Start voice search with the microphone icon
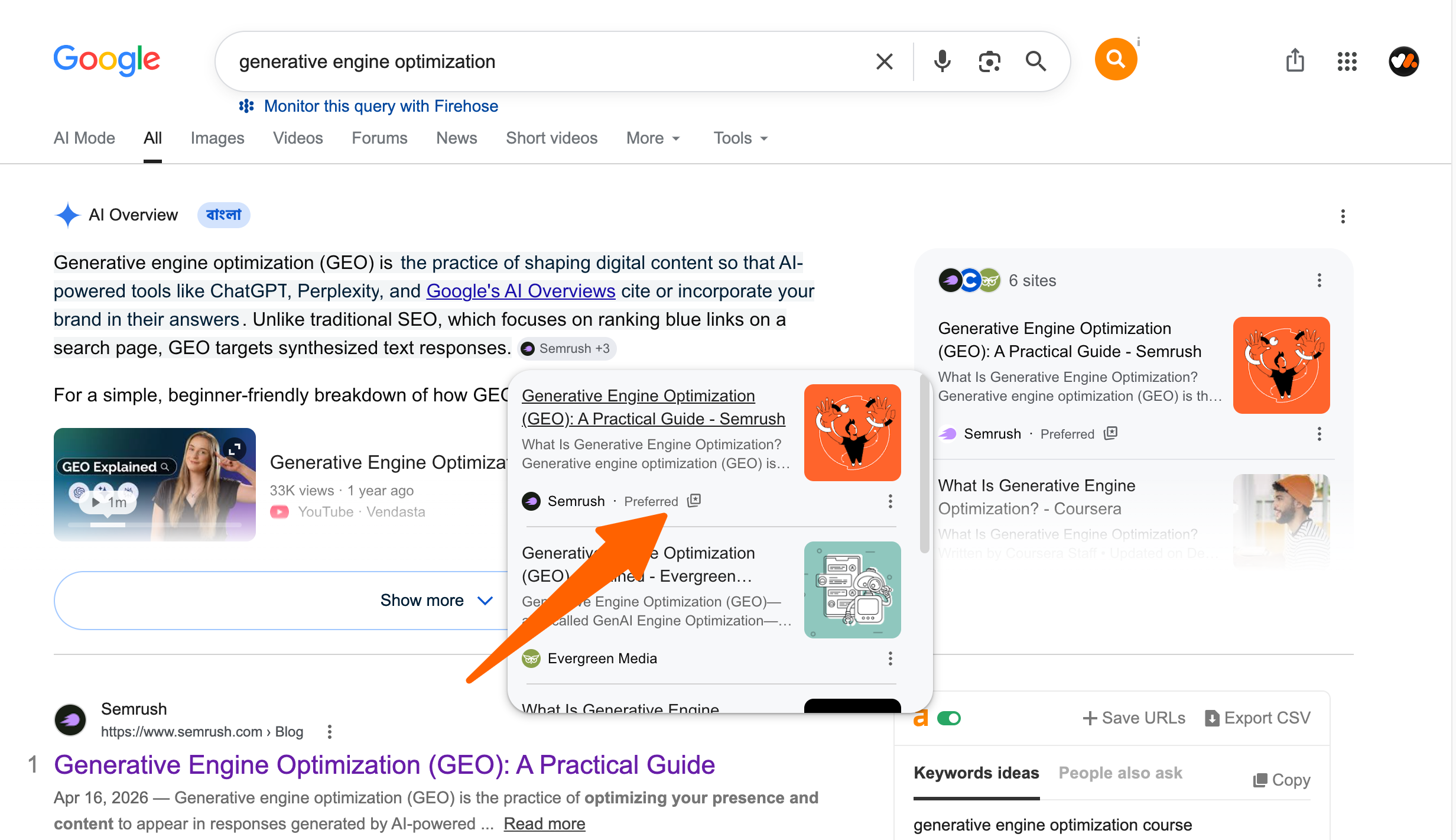The width and height of the screenshot is (1456, 840). tap(942, 61)
